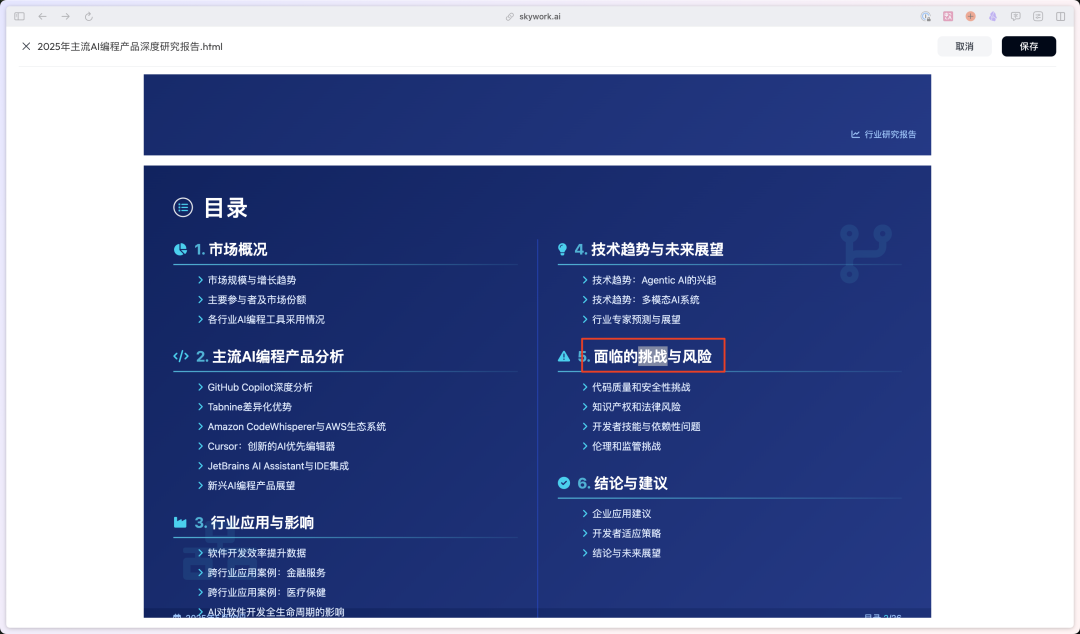Open the pink translate extension
This screenshot has width=1080, height=634.
coord(948,17)
